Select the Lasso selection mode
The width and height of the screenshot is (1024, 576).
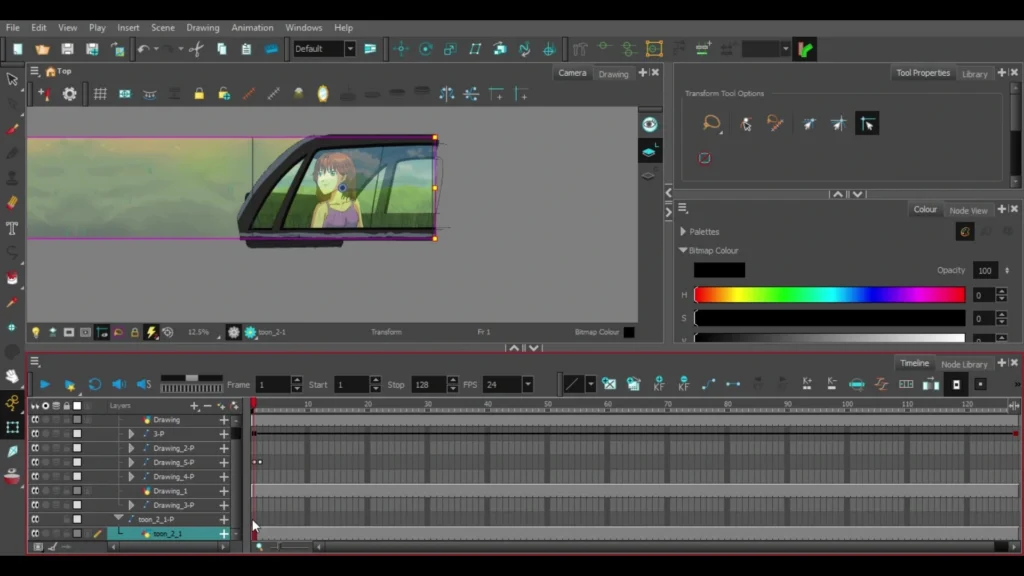pos(712,123)
